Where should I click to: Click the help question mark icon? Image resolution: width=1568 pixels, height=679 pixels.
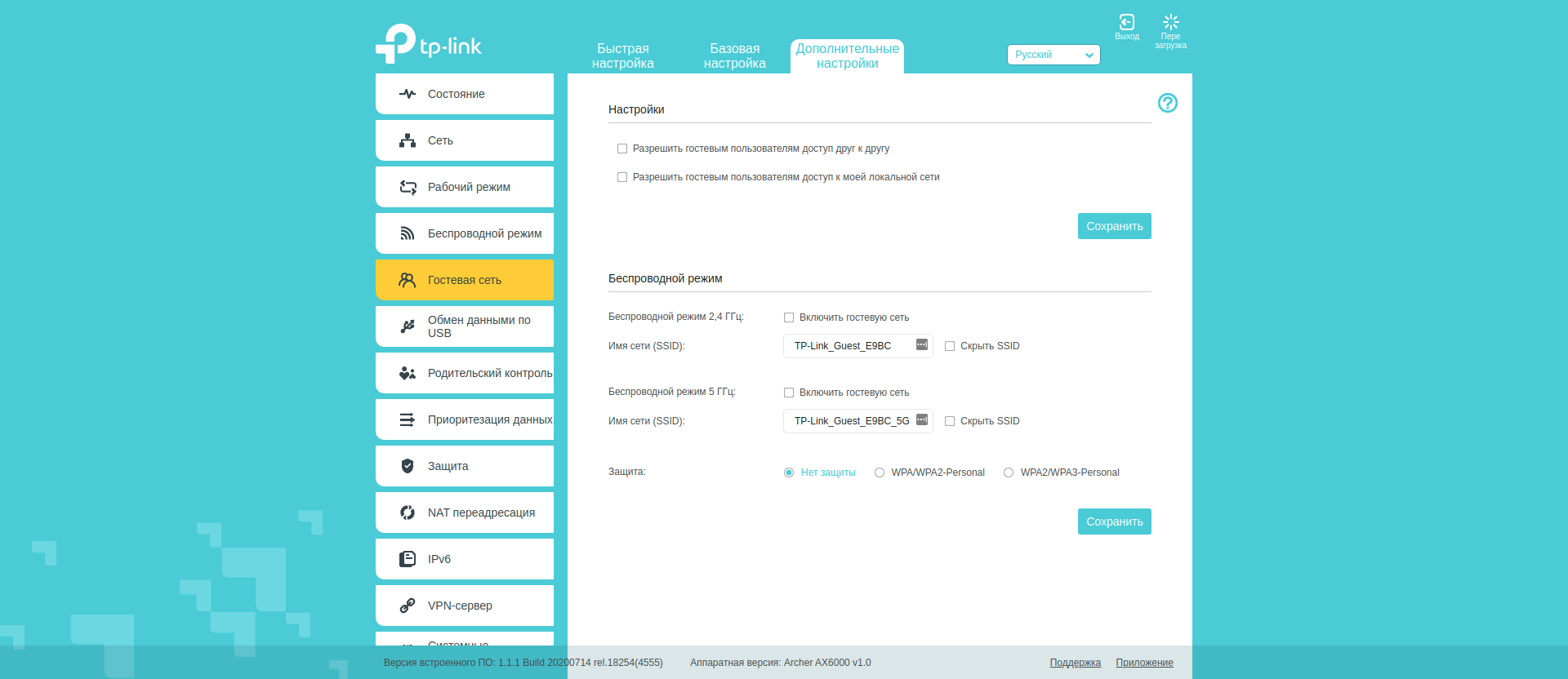tap(1167, 103)
